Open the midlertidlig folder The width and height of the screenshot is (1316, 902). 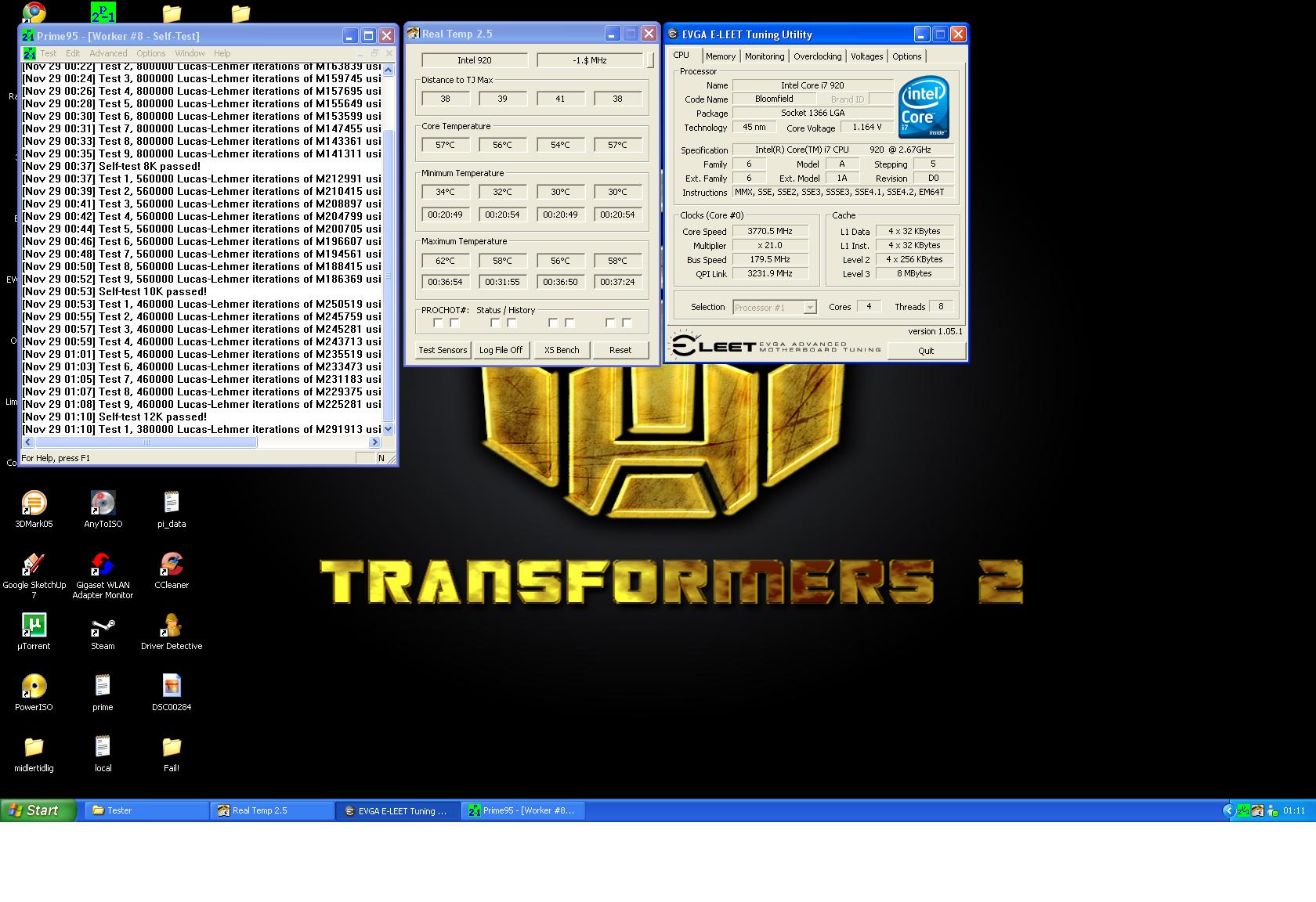point(34,753)
